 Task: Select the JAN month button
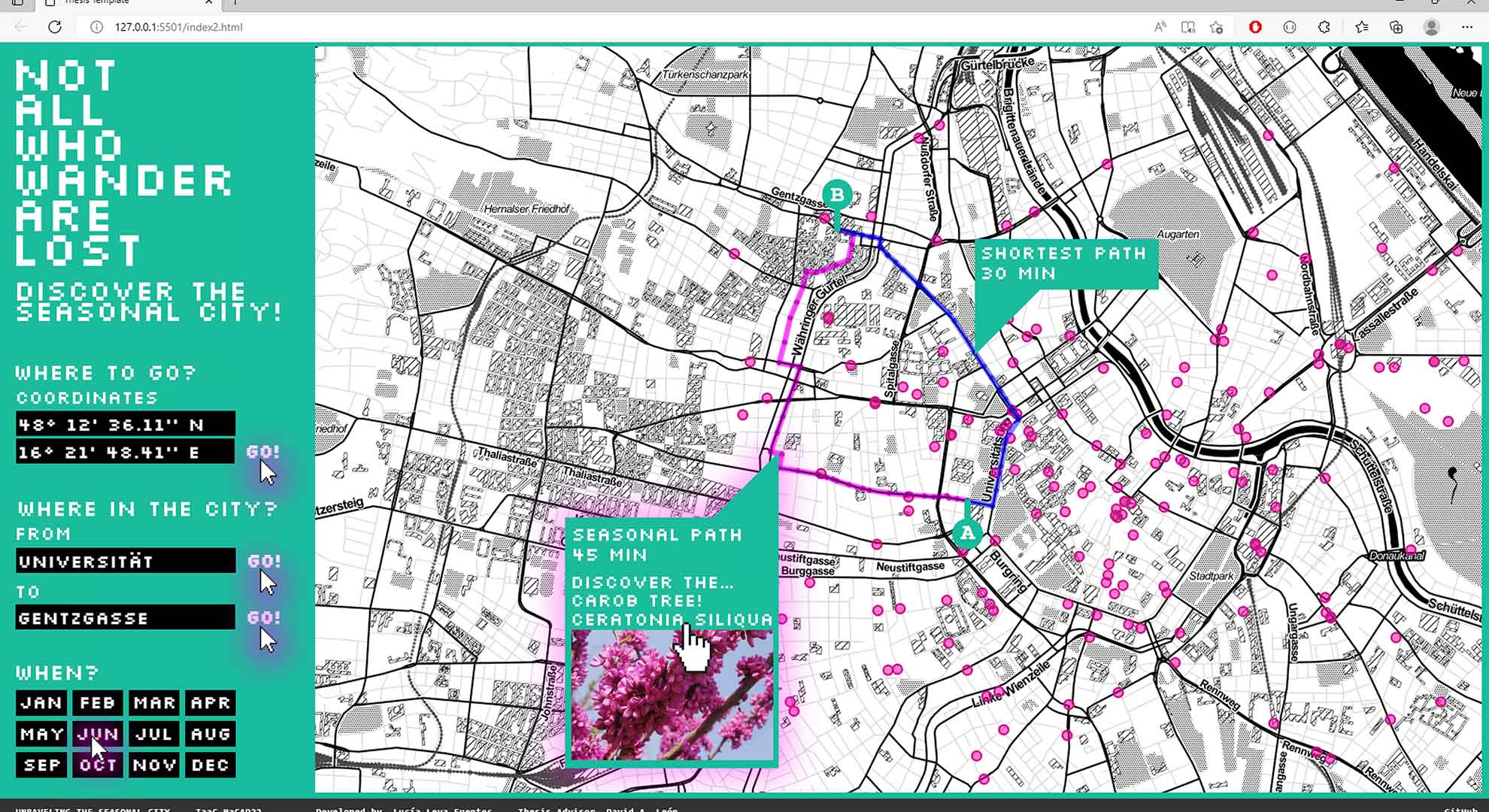point(41,703)
